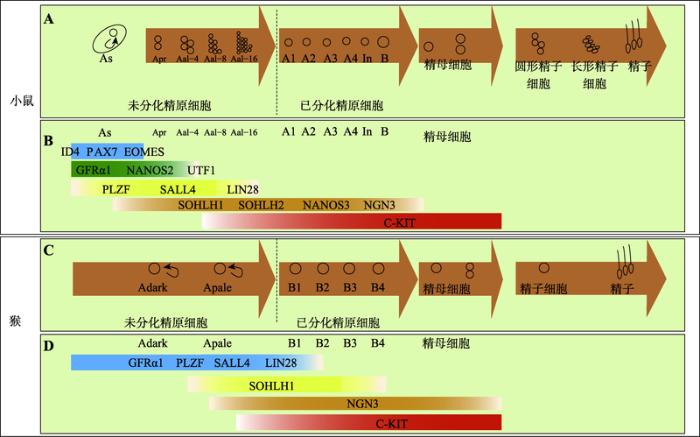
Task: Click the 猴 side label
Action: tap(15, 320)
